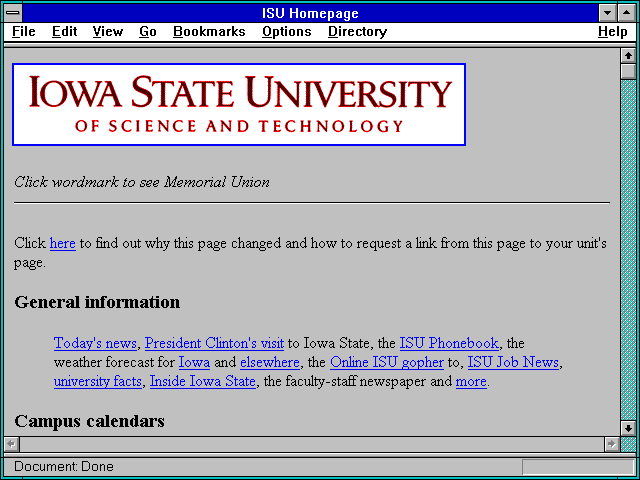Click the status bar progress indicator box
Screen dimensions: 640x480
578,466
